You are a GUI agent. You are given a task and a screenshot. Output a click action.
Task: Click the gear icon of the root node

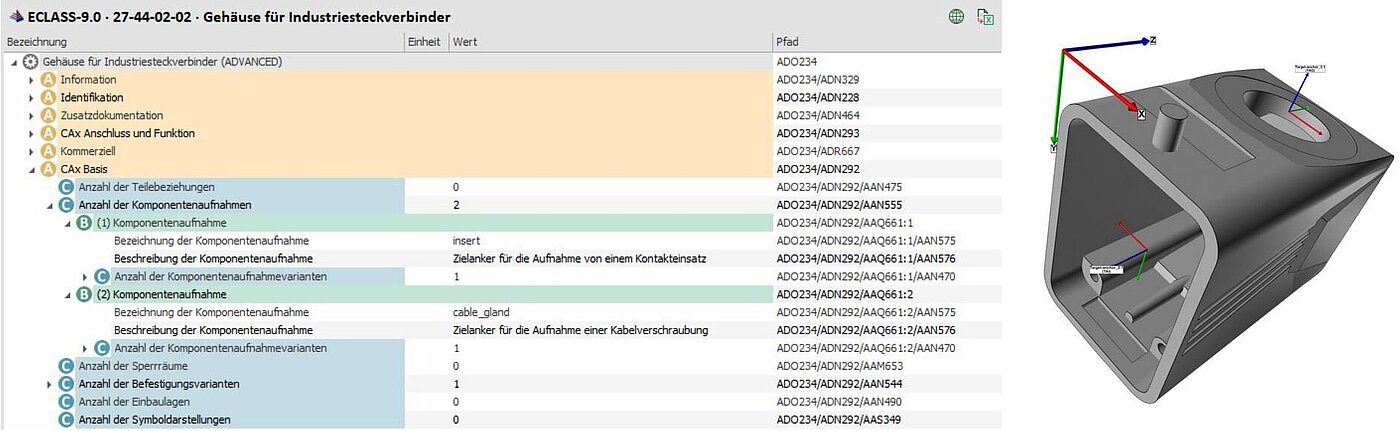click(31, 62)
